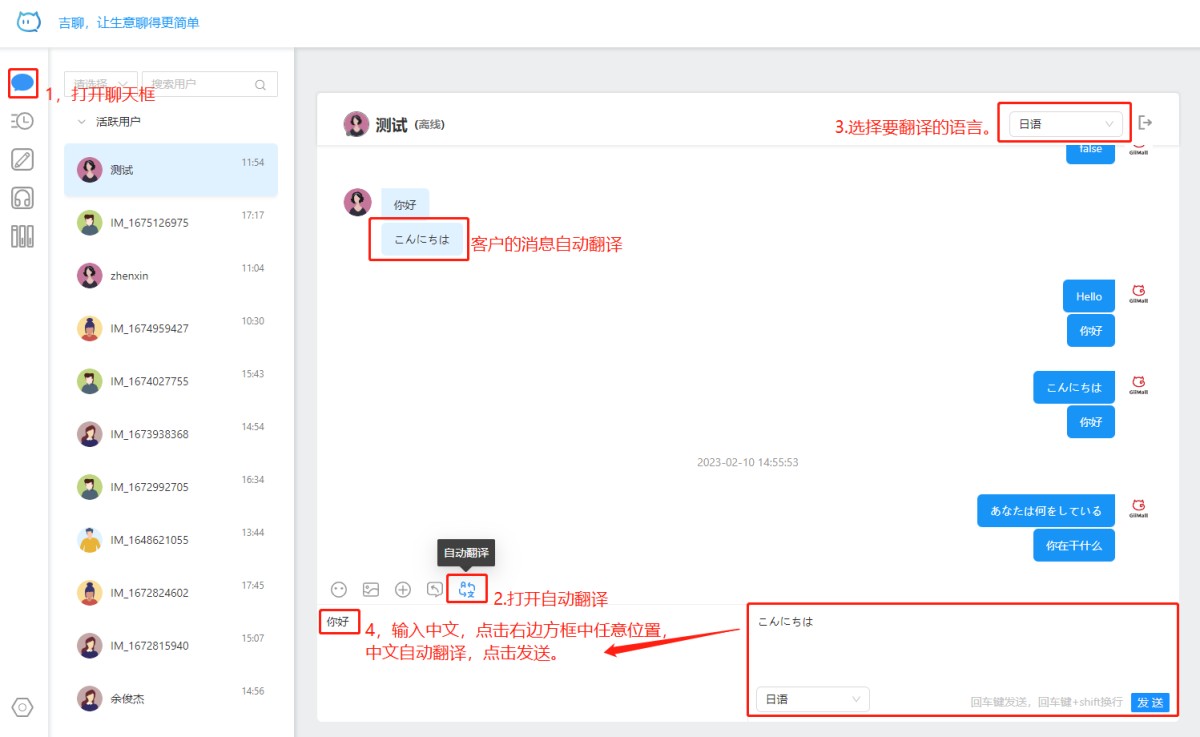Click the quick reply icon in chat toolbar
The width and height of the screenshot is (1200, 737).
435,590
